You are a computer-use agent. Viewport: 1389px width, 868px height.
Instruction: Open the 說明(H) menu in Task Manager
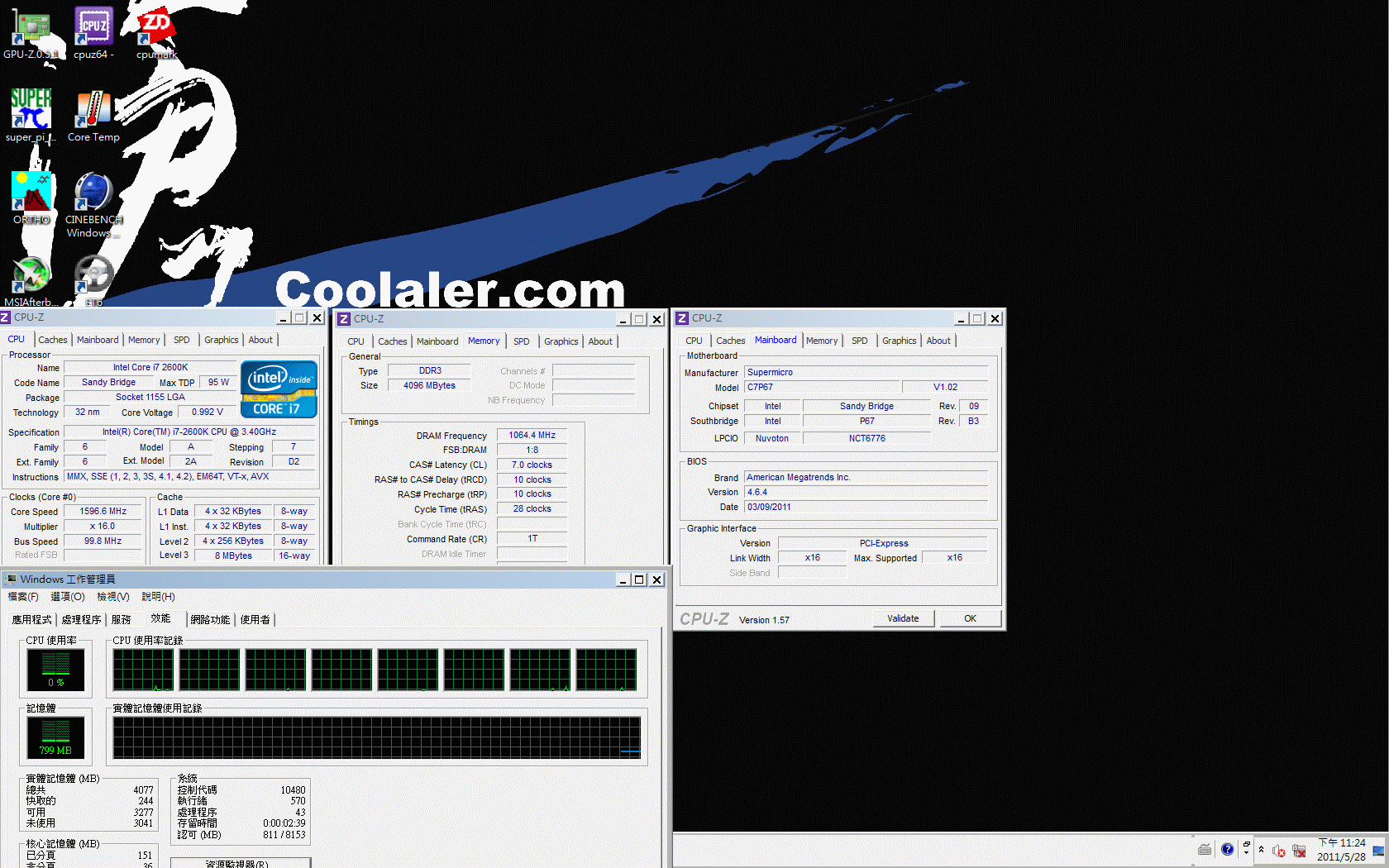click(x=158, y=597)
